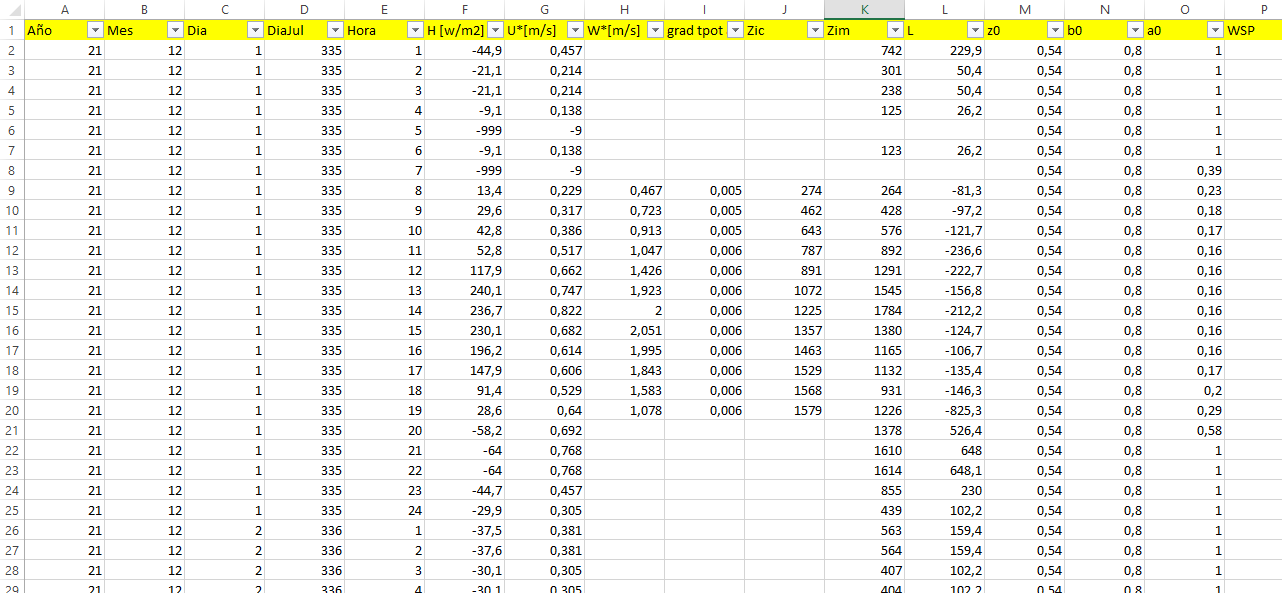This screenshot has height=593, width=1282.
Task: Select the U* cell containing 0,229
Action: pyautogui.click(x=544, y=190)
